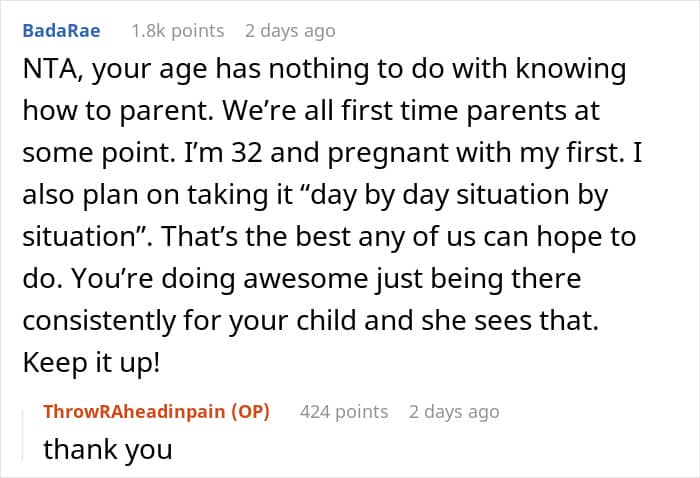Open the timestamp on BadaRae's comment
This screenshot has height=478, width=700.
point(290,31)
